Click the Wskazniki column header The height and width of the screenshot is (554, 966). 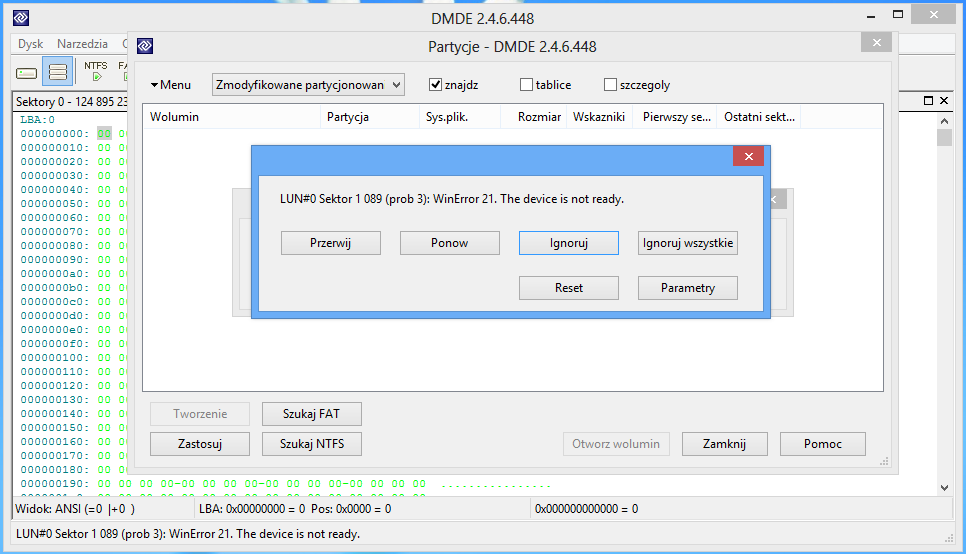click(599, 117)
